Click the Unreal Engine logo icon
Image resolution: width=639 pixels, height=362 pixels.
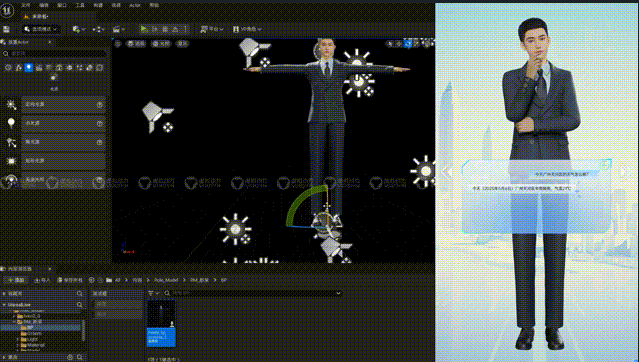(7, 11)
